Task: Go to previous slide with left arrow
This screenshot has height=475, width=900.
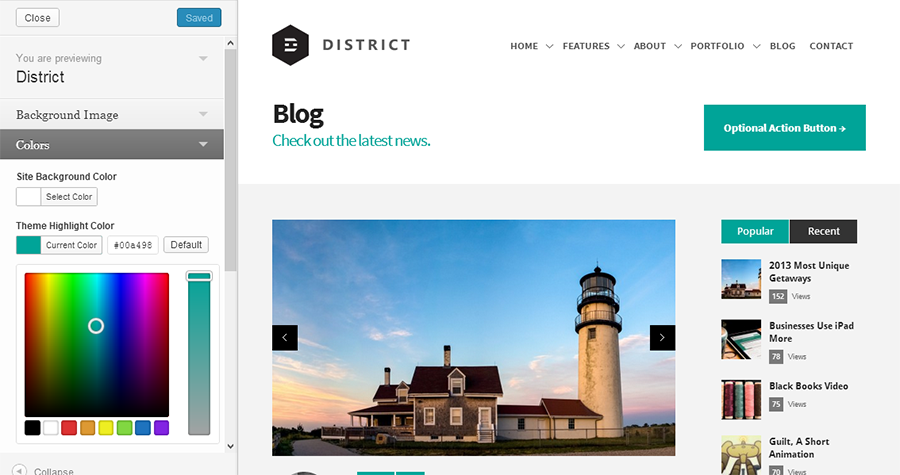Action: [284, 338]
